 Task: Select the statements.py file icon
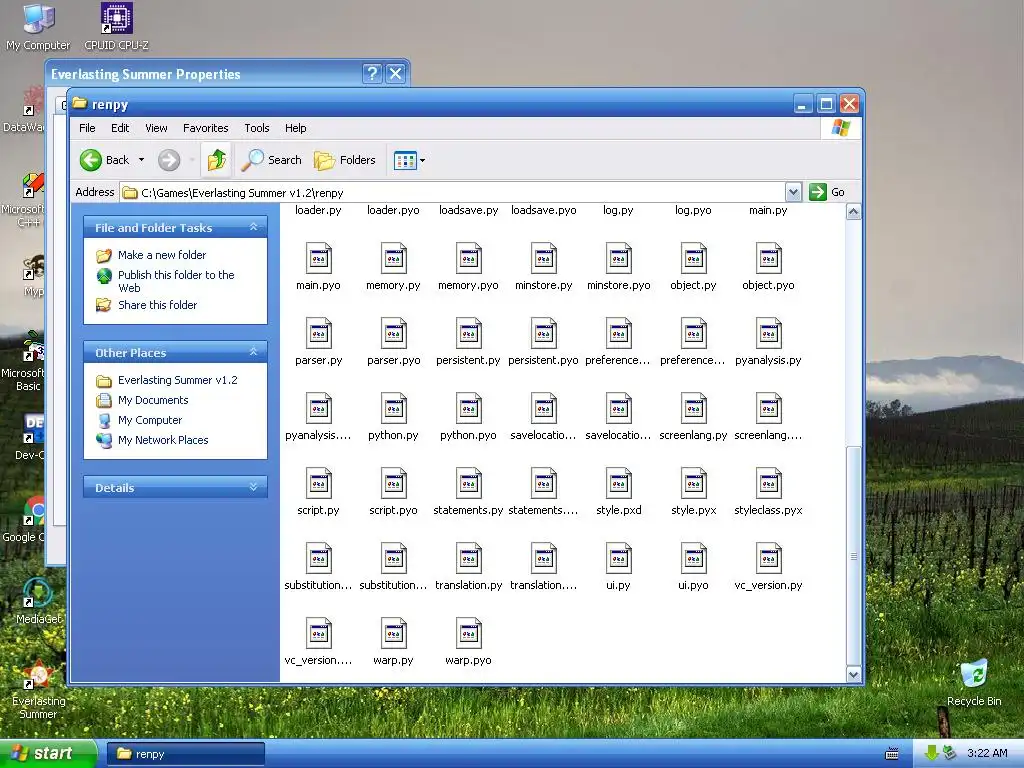coord(469,483)
